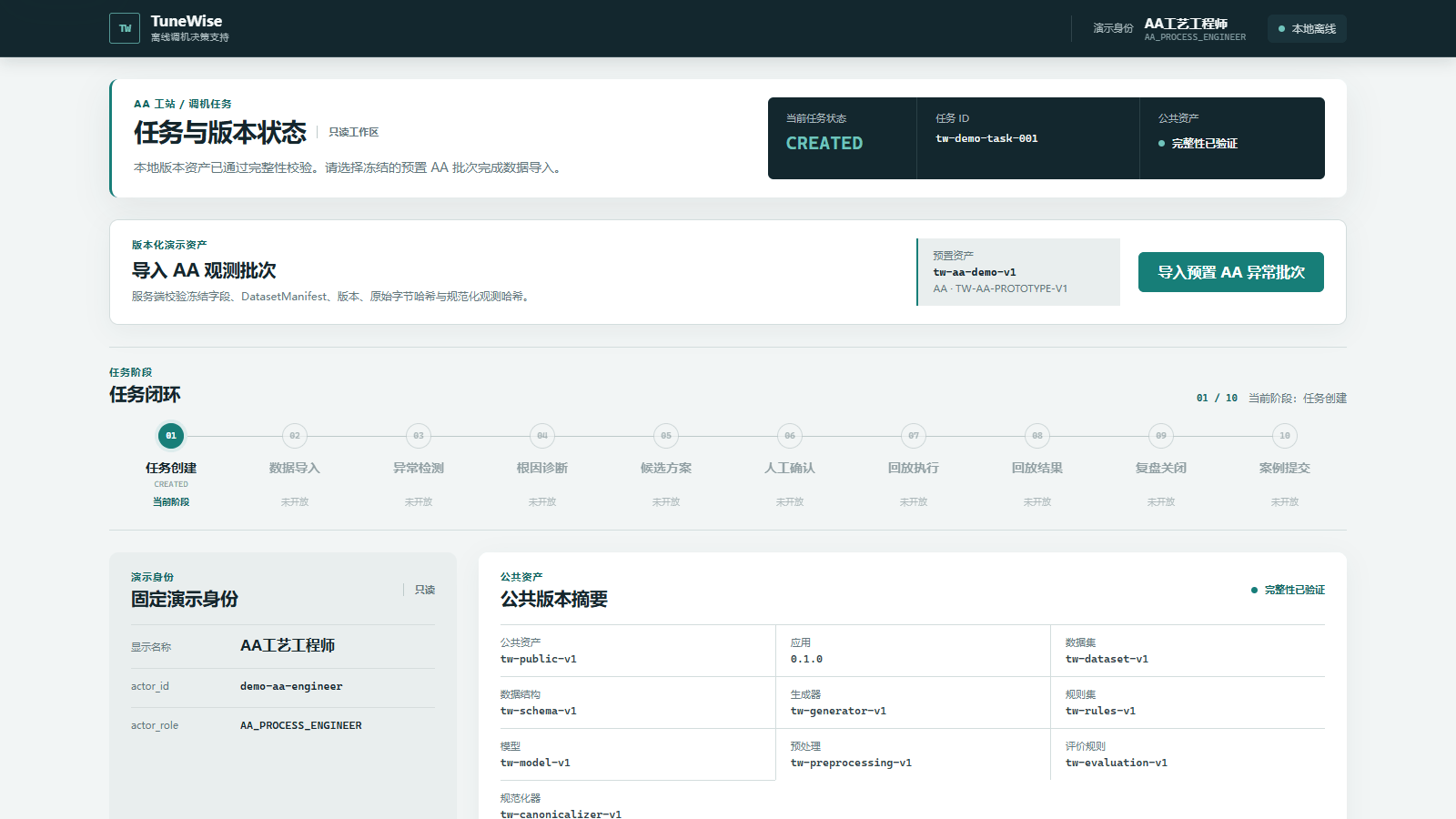This screenshot has height=819, width=1456.
Task: Click the CREATED task status value
Action: pyautogui.click(x=824, y=143)
